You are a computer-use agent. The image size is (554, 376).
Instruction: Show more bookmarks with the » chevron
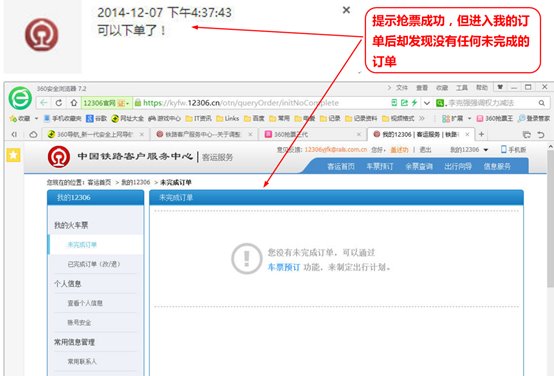(x=422, y=118)
